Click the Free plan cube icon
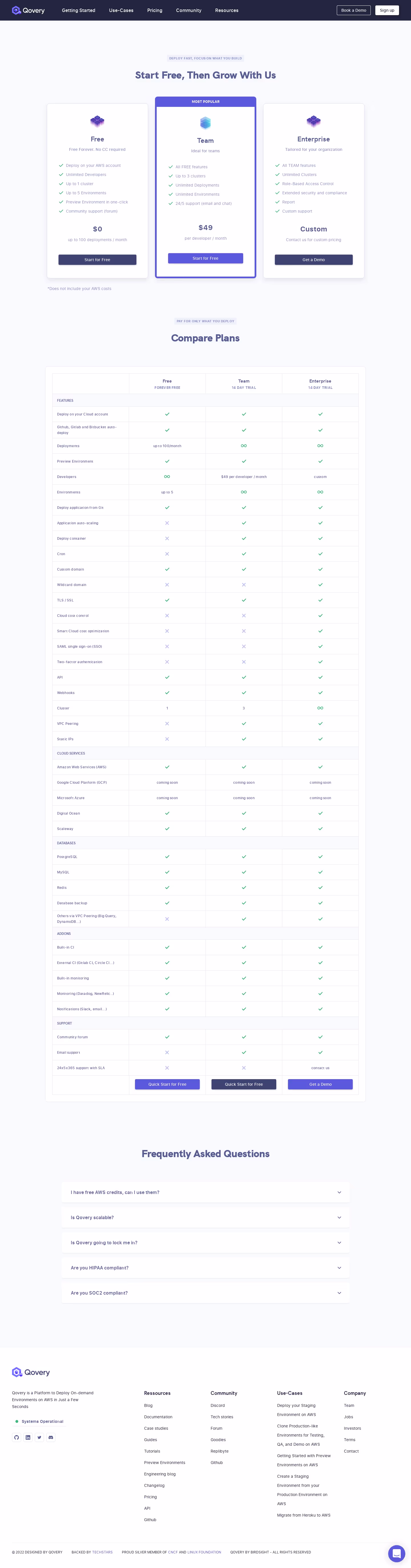 pos(97,121)
